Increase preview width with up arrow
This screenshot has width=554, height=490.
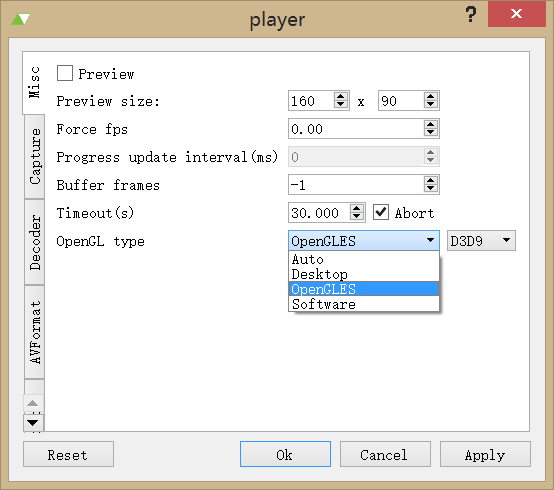tap(341, 96)
